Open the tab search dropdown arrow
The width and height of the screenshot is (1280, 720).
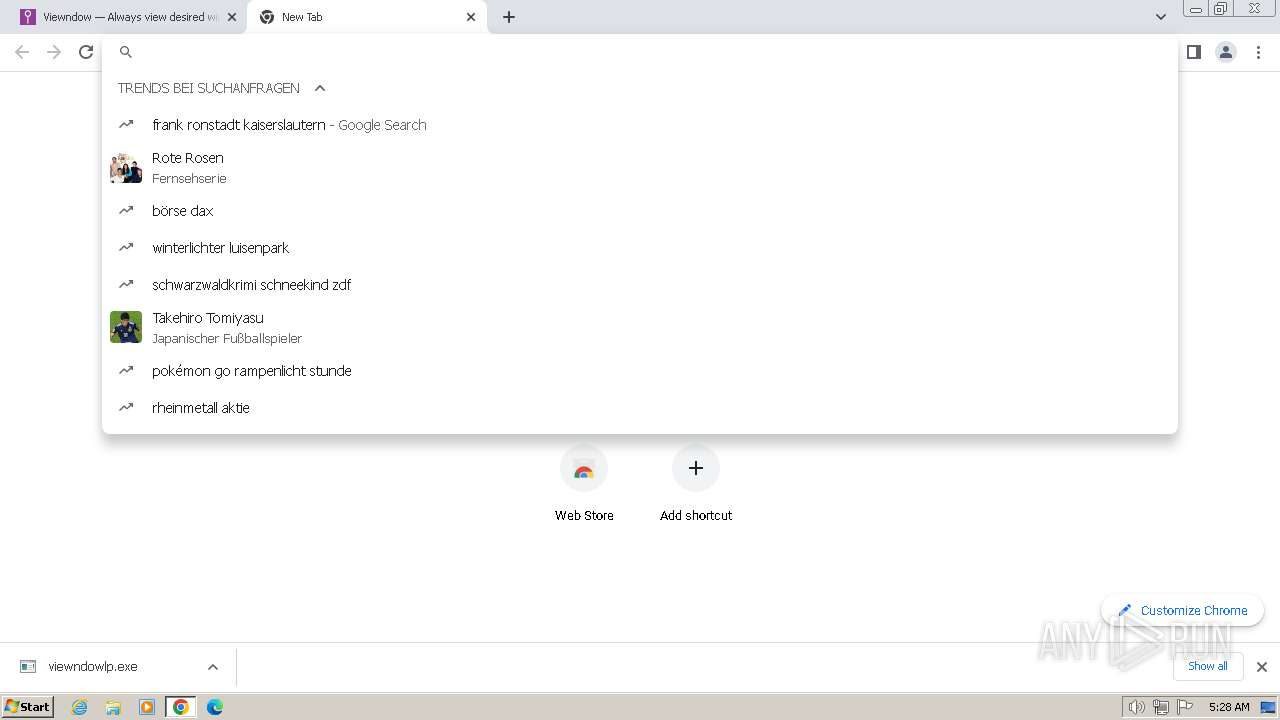[1161, 17]
